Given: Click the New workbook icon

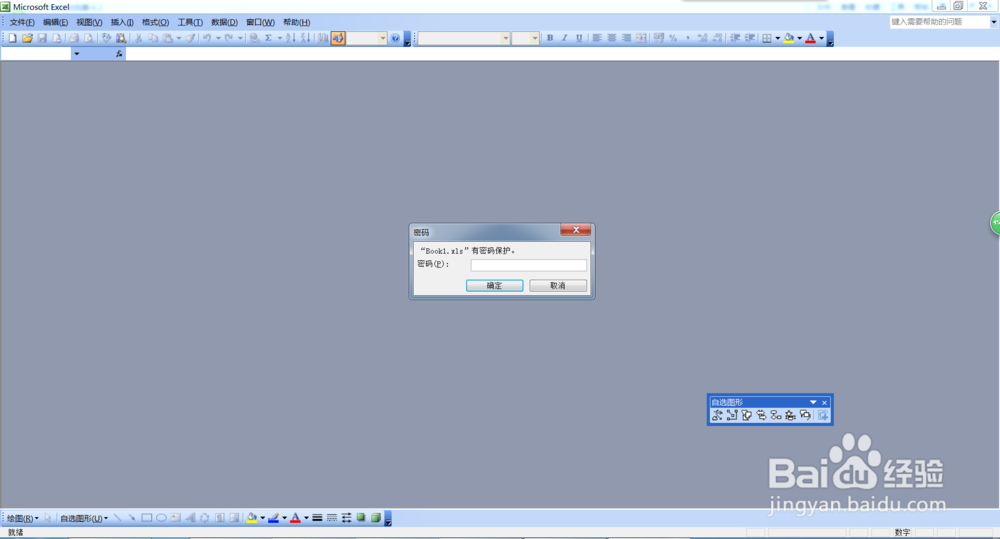Looking at the screenshot, I should [12, 38].
